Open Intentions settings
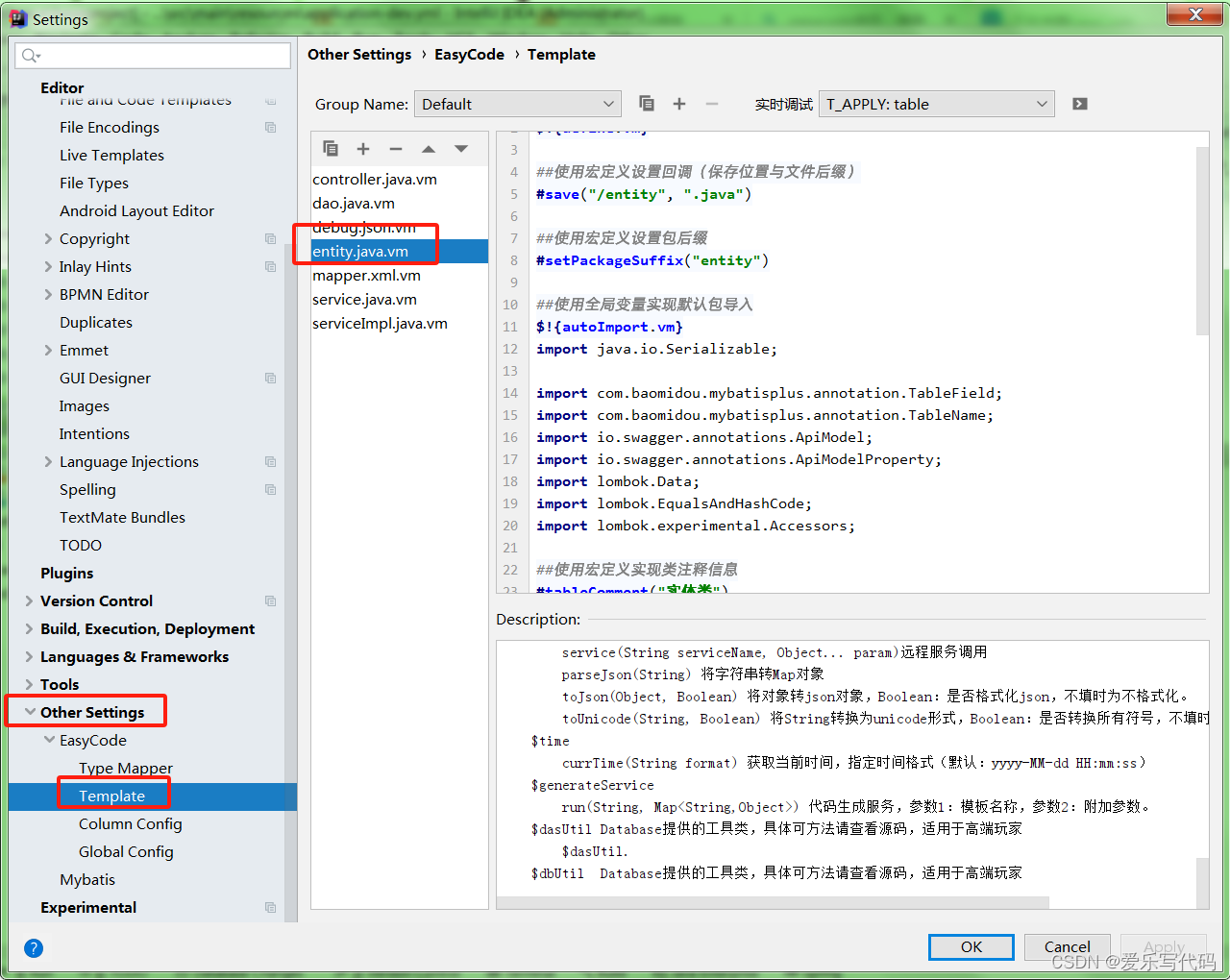Viewport: 1230px width, 980px height. (94, 433)
